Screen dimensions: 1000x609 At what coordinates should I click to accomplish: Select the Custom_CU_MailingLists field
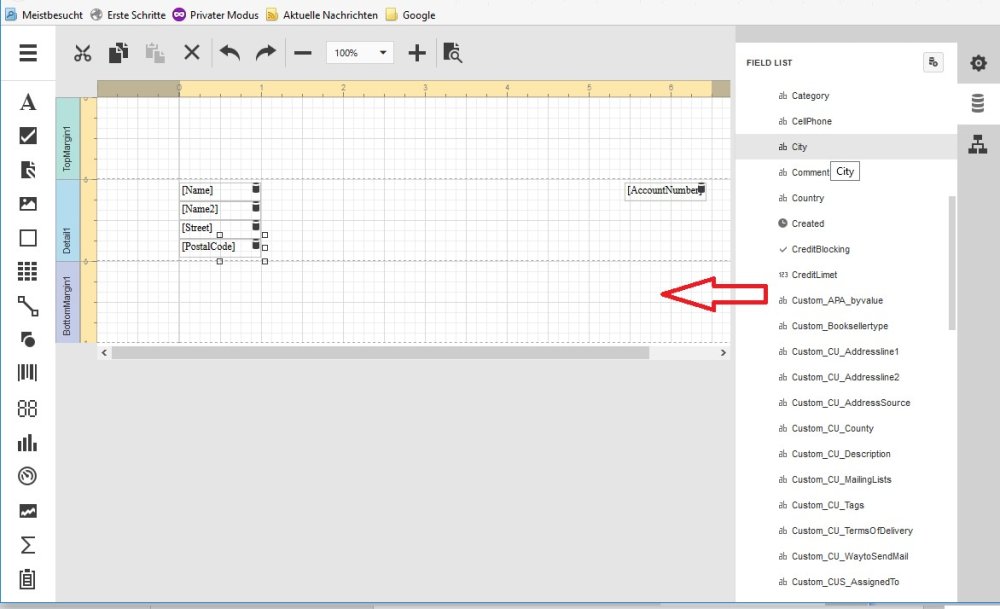[x=846, y=480]
